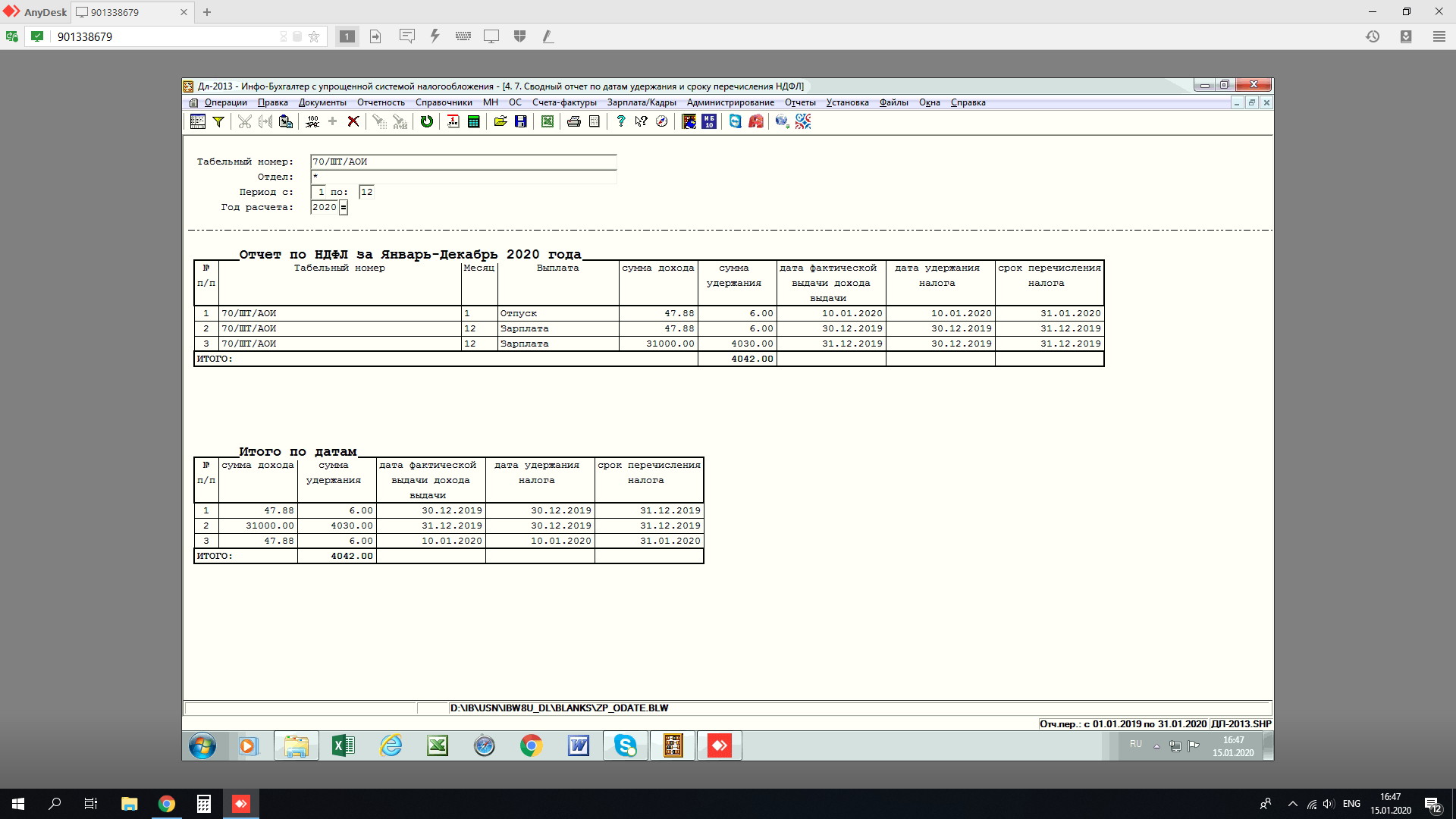1456x819 pixels.
Task: Select the 901338679 AnyDesk tab
Action: click(x=130, y=12)
